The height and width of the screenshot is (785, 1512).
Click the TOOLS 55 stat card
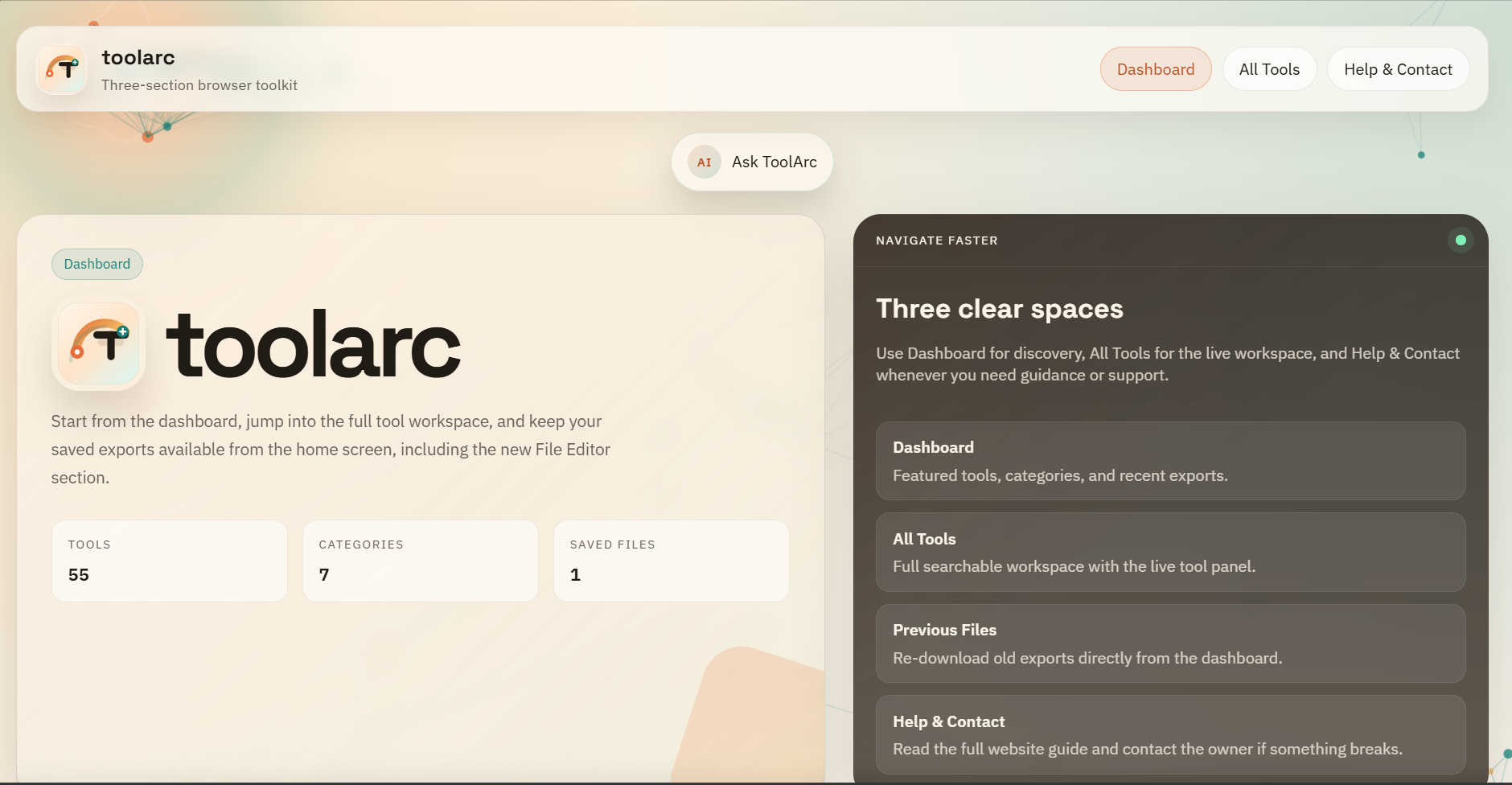click(169, 561)
